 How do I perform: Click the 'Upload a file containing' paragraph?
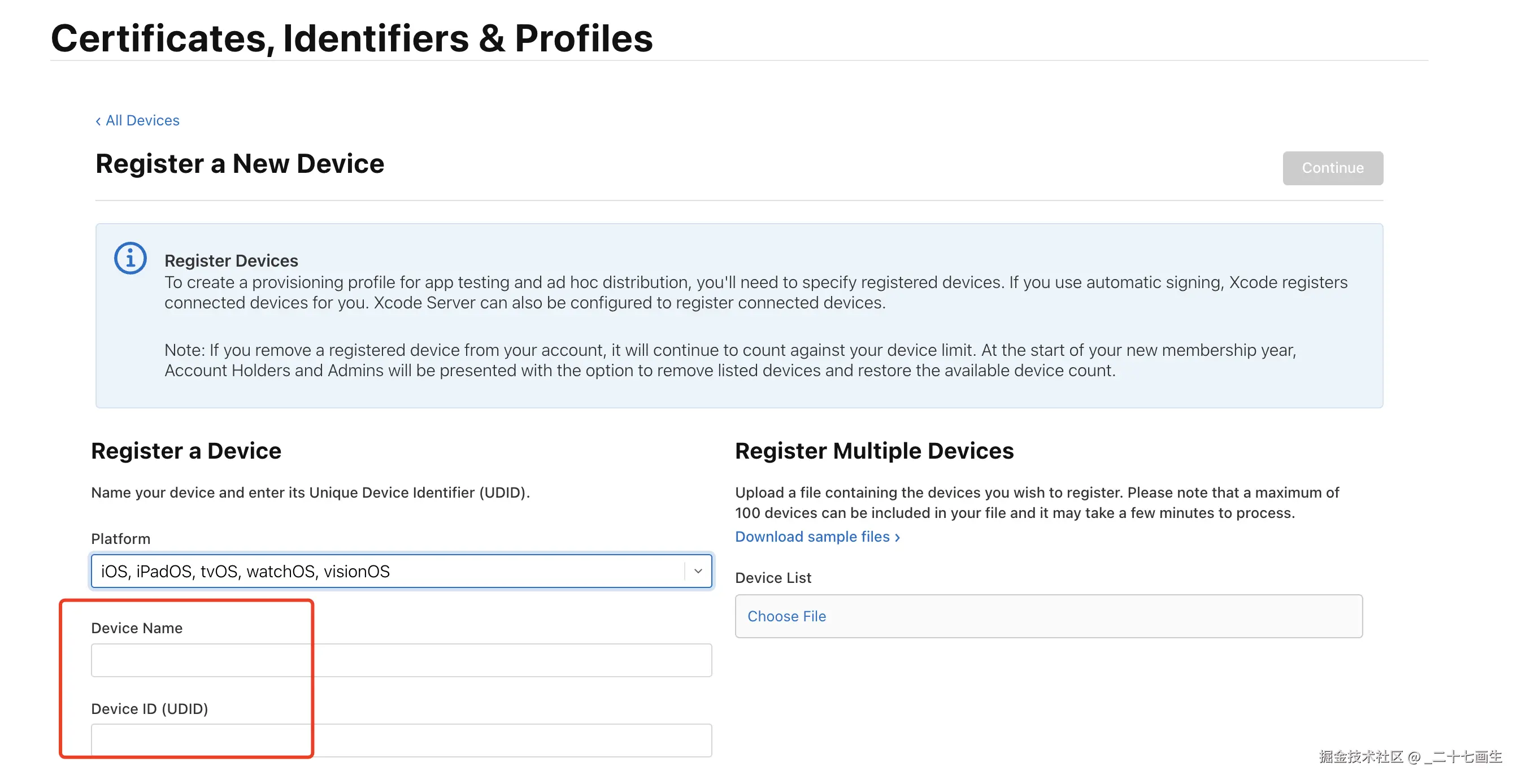[x=1036, y=503]
